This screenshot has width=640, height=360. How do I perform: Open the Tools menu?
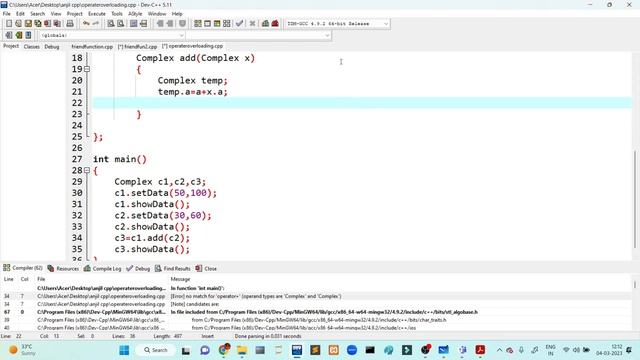pos(117,13)
